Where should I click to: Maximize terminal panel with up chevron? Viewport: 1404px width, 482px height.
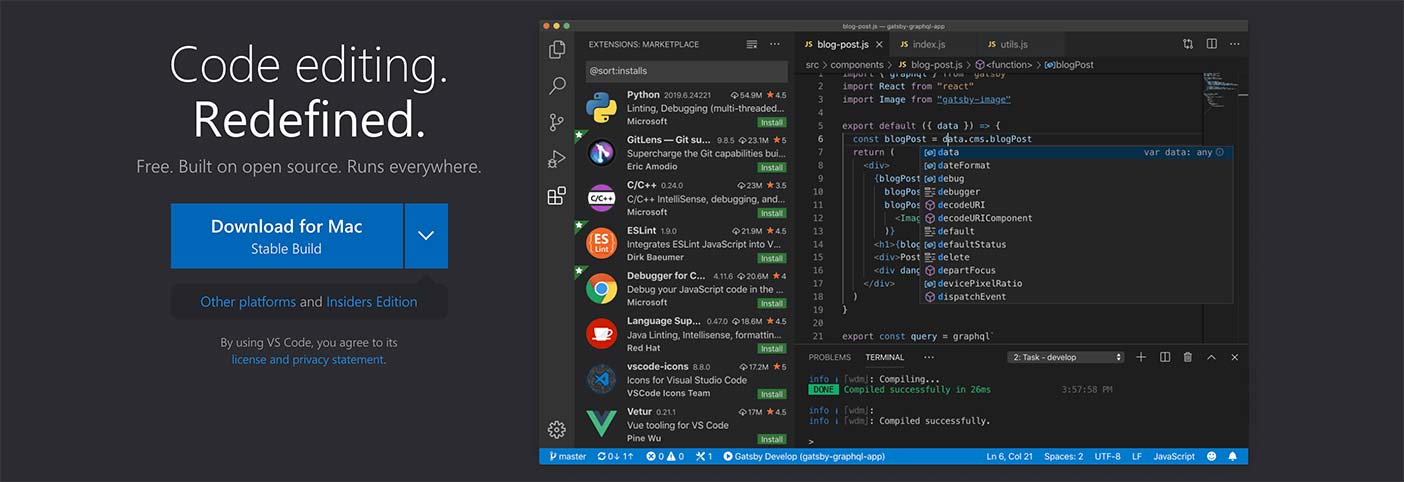click(1211, 357)
